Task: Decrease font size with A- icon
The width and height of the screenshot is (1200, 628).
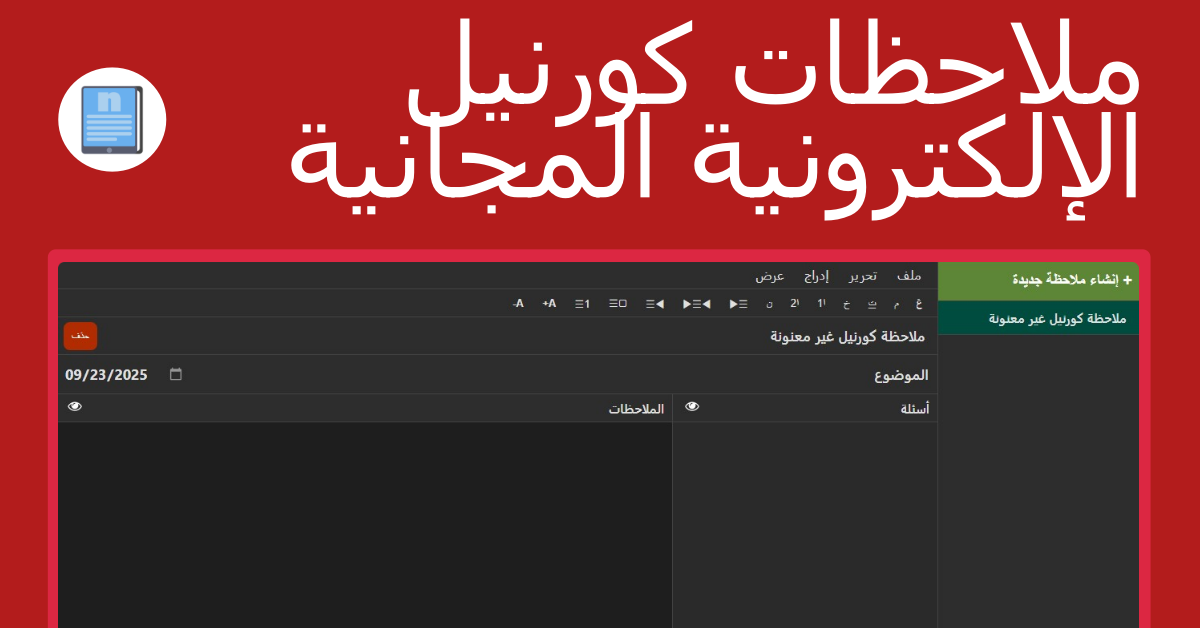Action: pyautogui.click(x=518, y=303)
